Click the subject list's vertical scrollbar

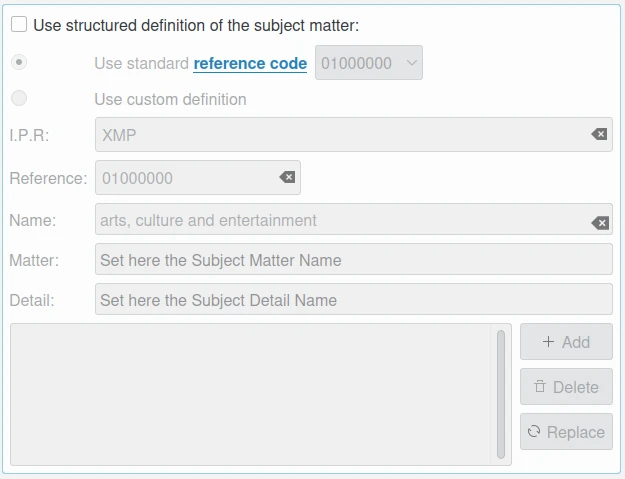pyautogui.click(x=501, y=393)
